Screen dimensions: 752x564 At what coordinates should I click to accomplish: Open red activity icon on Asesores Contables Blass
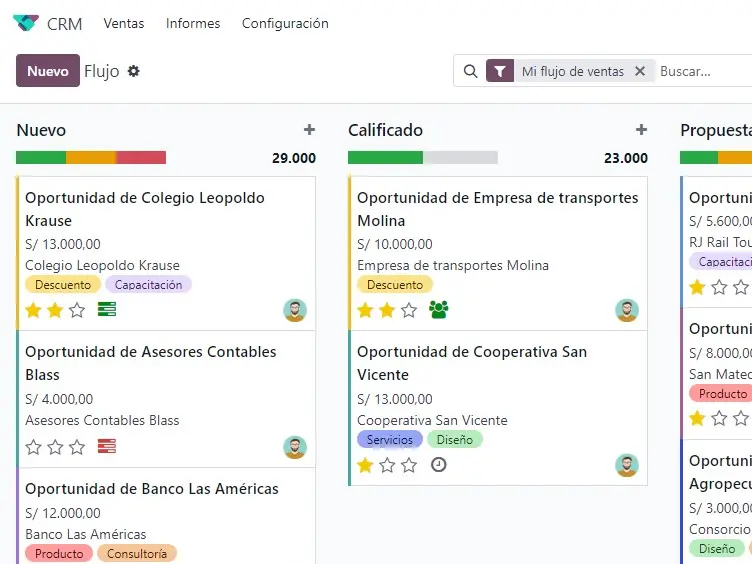click(x=107, y=447)
